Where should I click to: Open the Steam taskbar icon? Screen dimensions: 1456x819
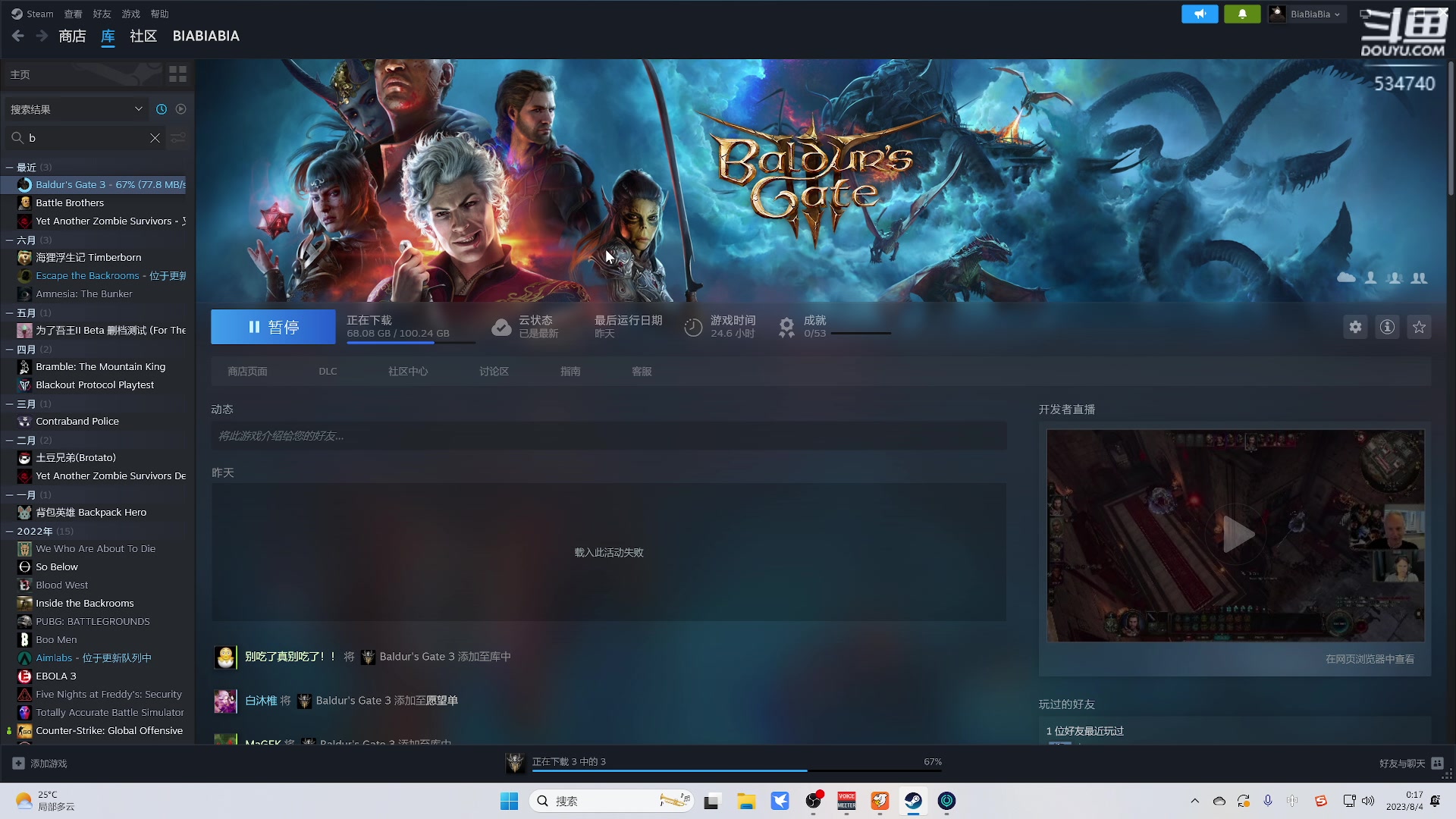pyautogui.click(x=913, y=801)
